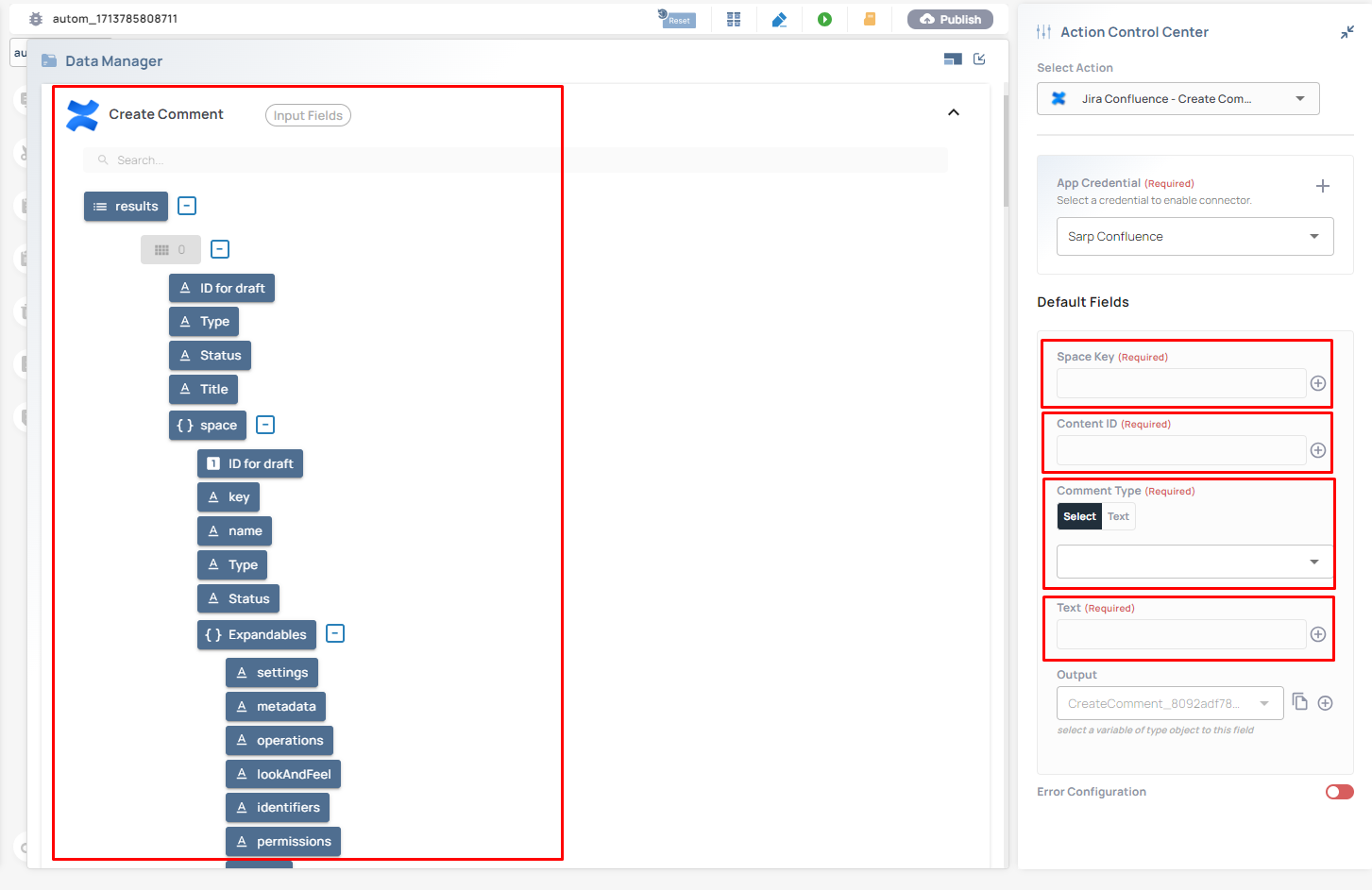The image size is (1372, 890).
Task: Minimize the Action Control Center panel
Action: coord(1347,32)
